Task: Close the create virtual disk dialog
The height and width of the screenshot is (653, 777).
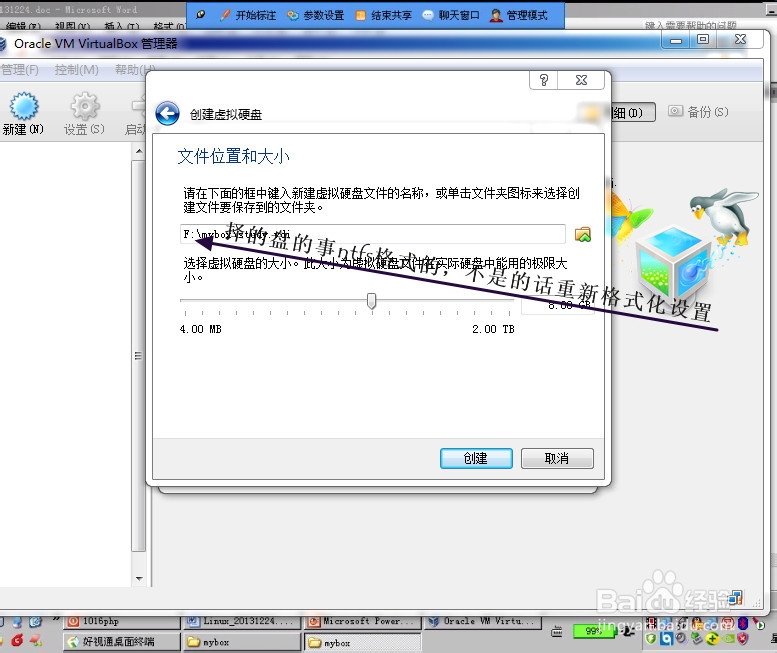Action: [581, 80]
